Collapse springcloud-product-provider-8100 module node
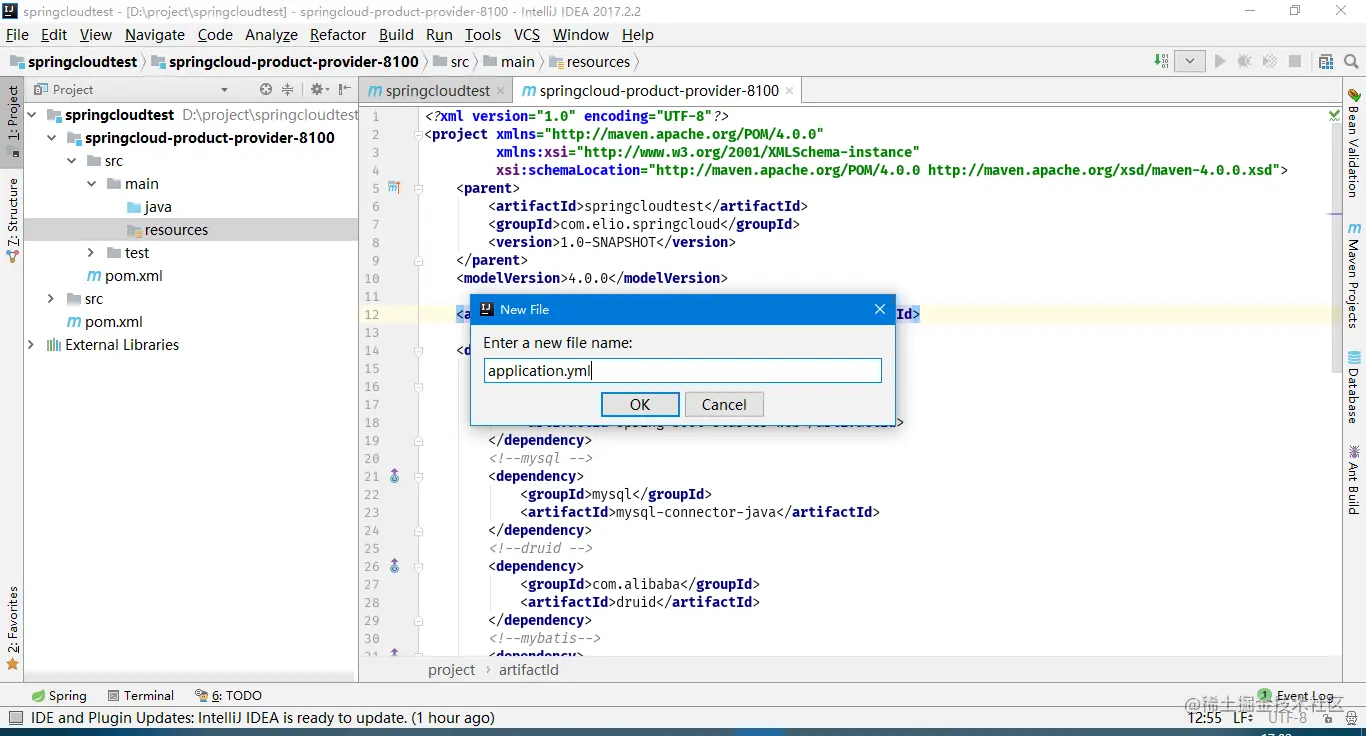This screenshot has height=736, width=1366. (52, 138)
